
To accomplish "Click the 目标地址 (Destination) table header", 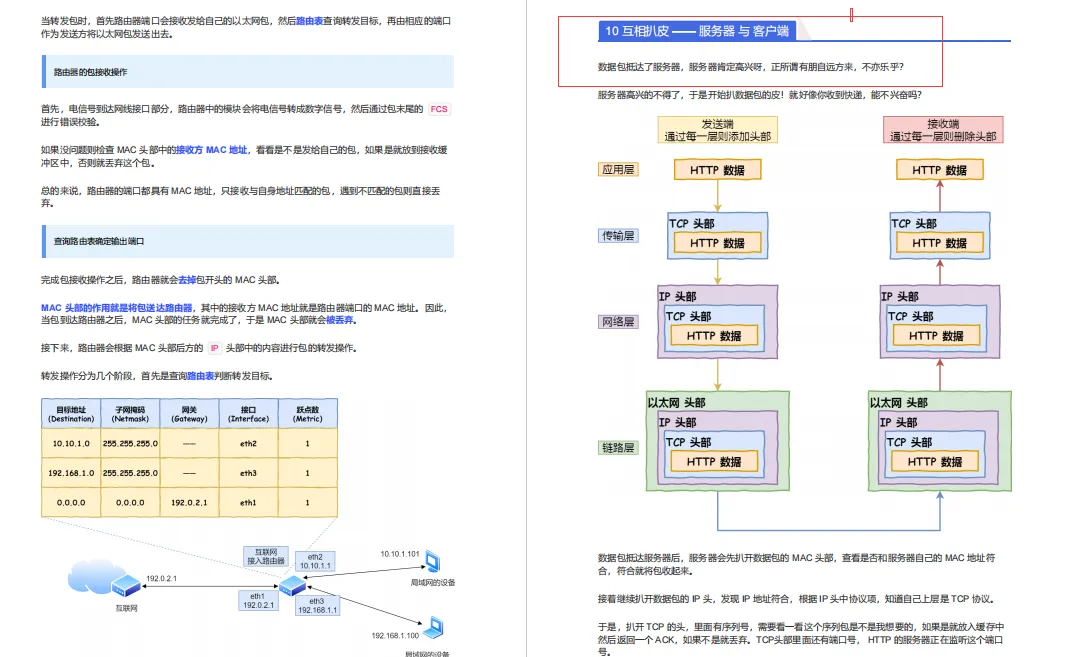I will pyautogui.click(x=71, y=414).
